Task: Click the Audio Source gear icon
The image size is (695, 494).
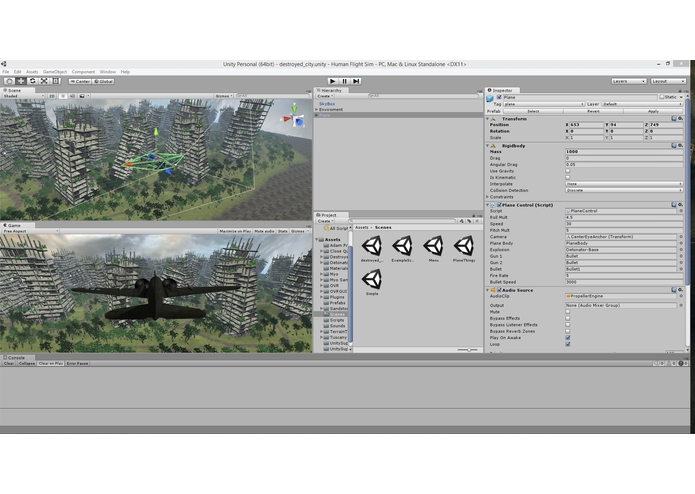Action: click(x=680, y=290)
